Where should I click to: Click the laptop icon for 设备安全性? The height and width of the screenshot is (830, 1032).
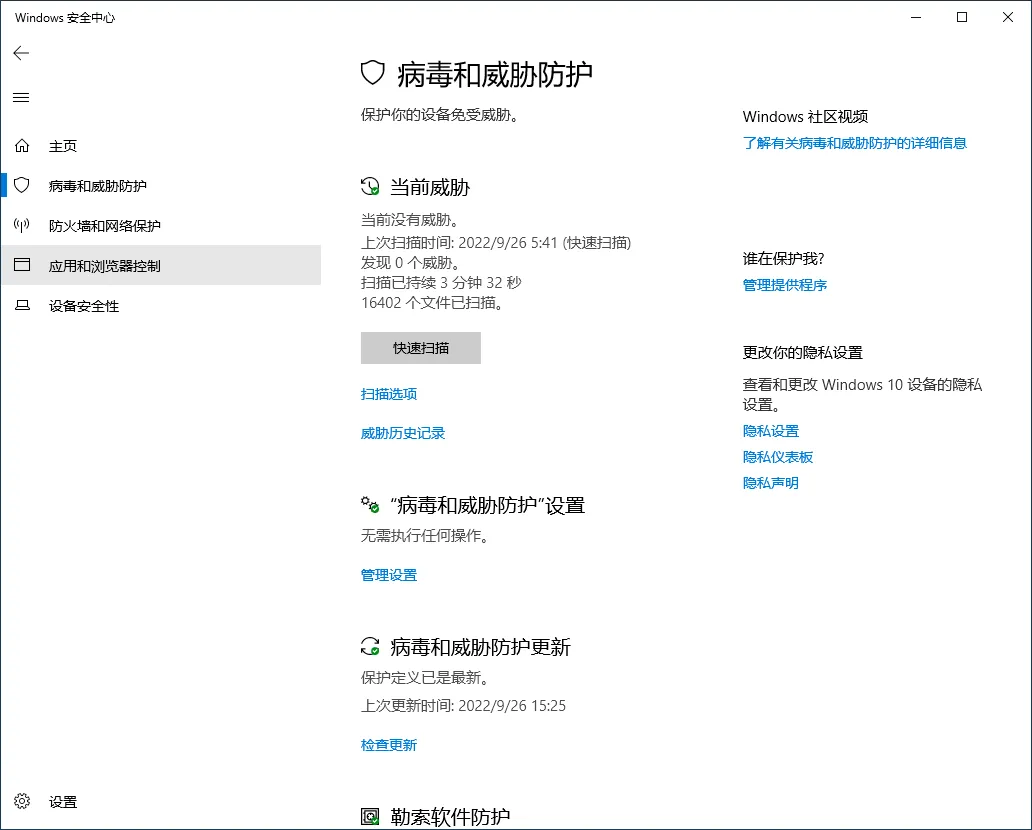(x=22, y=305)
